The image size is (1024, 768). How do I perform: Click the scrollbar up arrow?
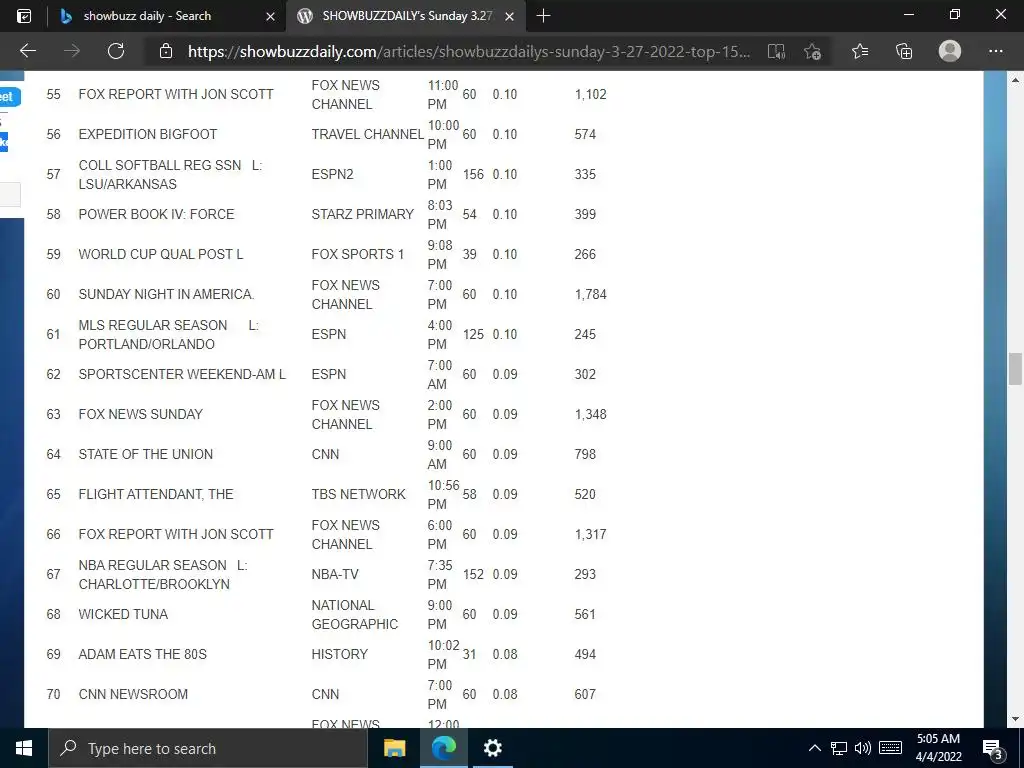coord(1014,80)
